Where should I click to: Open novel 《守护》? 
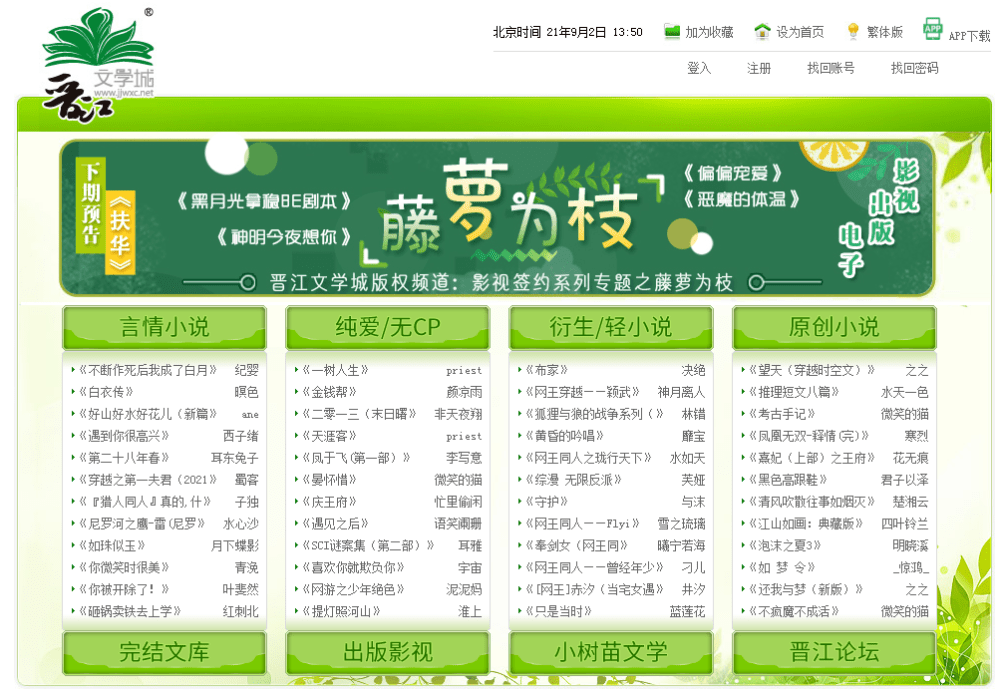pyautogui.click(x=547, y=501)
